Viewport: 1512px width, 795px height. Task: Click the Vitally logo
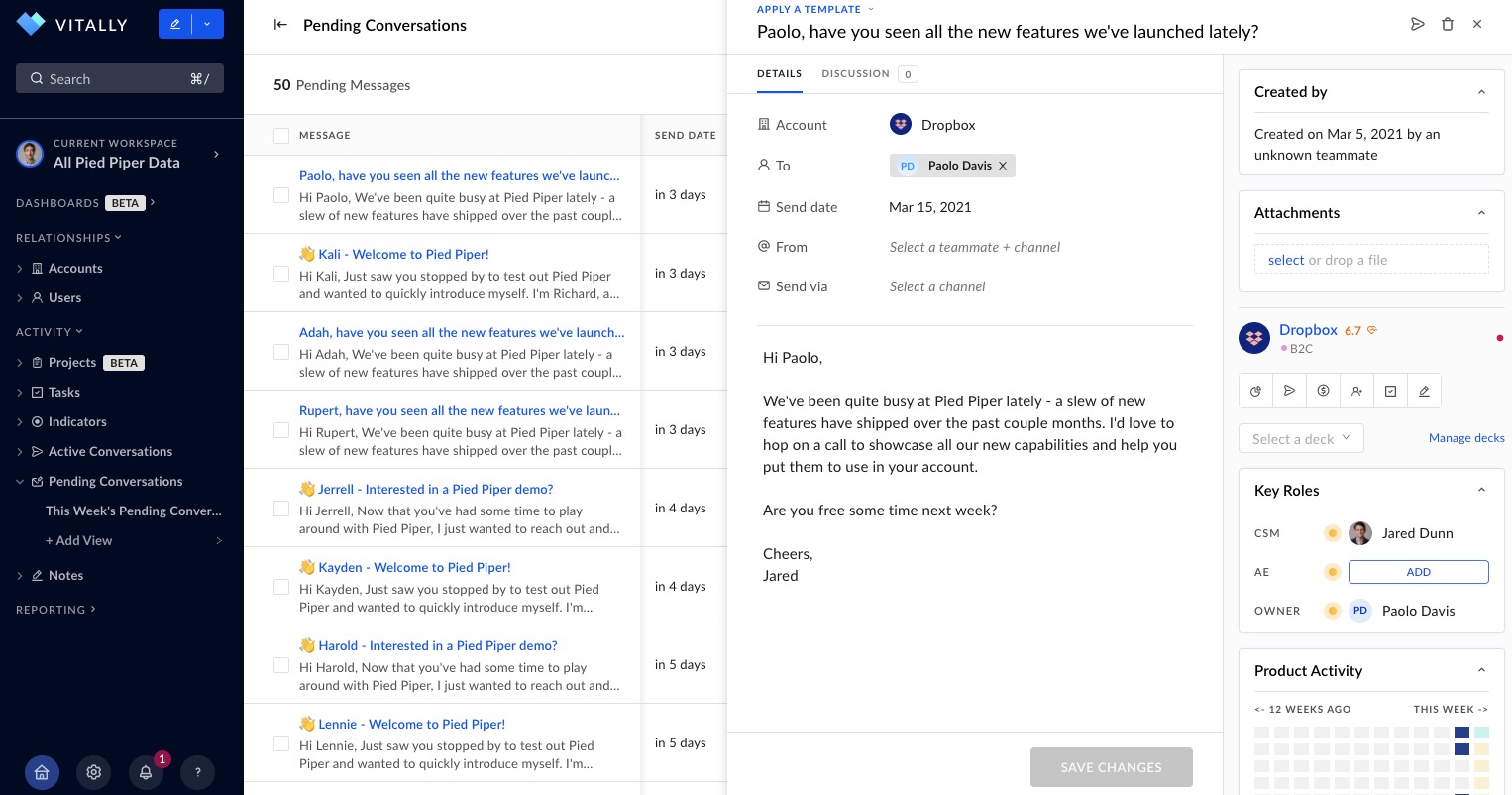[71, 24]
